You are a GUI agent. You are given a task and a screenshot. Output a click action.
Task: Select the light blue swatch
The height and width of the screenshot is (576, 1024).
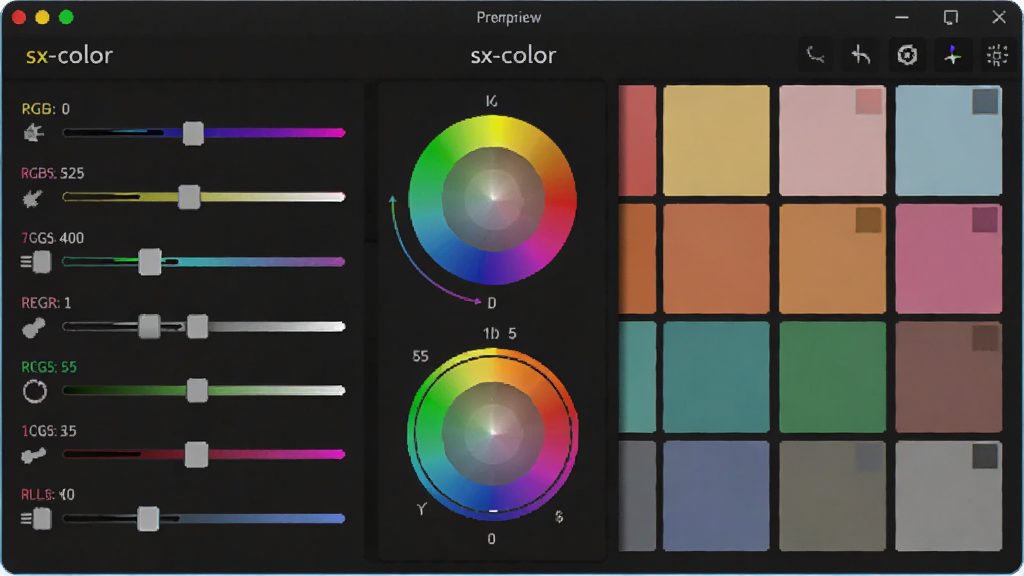(x=948, y=140)
